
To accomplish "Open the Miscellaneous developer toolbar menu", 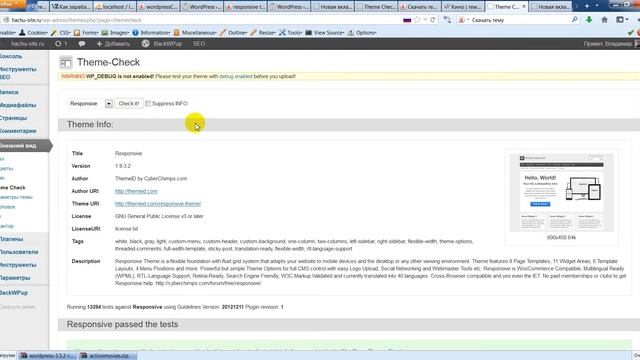I will coord(195,33).
